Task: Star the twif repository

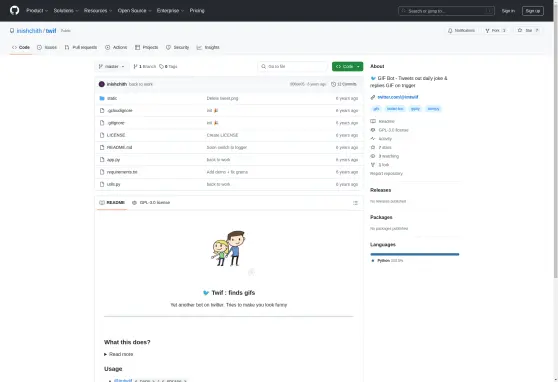Action: 528,31
